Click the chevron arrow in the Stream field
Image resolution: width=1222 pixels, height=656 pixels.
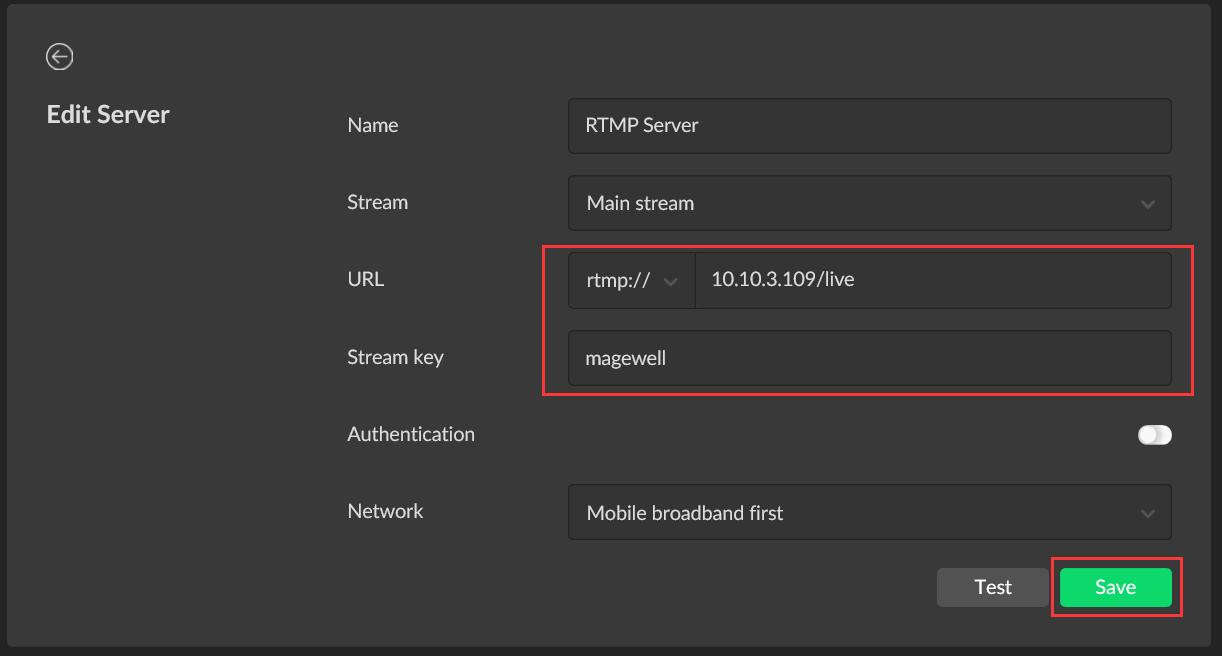[x=1146, y=204]
